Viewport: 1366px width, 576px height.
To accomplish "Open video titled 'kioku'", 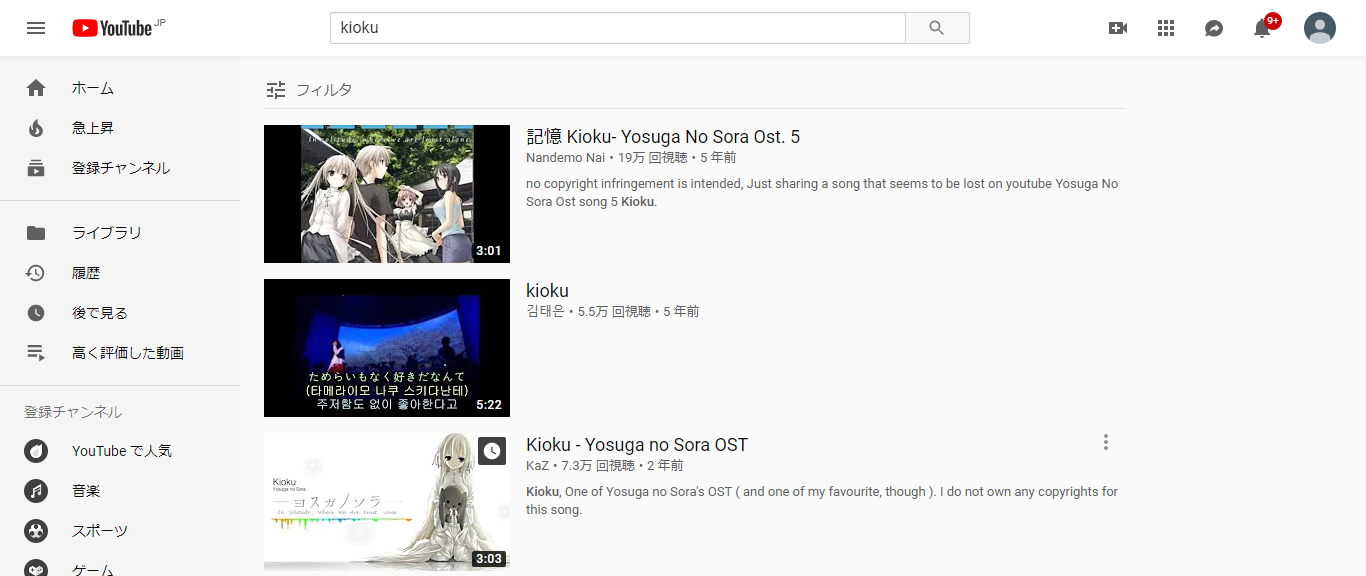I will click(x=547, y=291).
